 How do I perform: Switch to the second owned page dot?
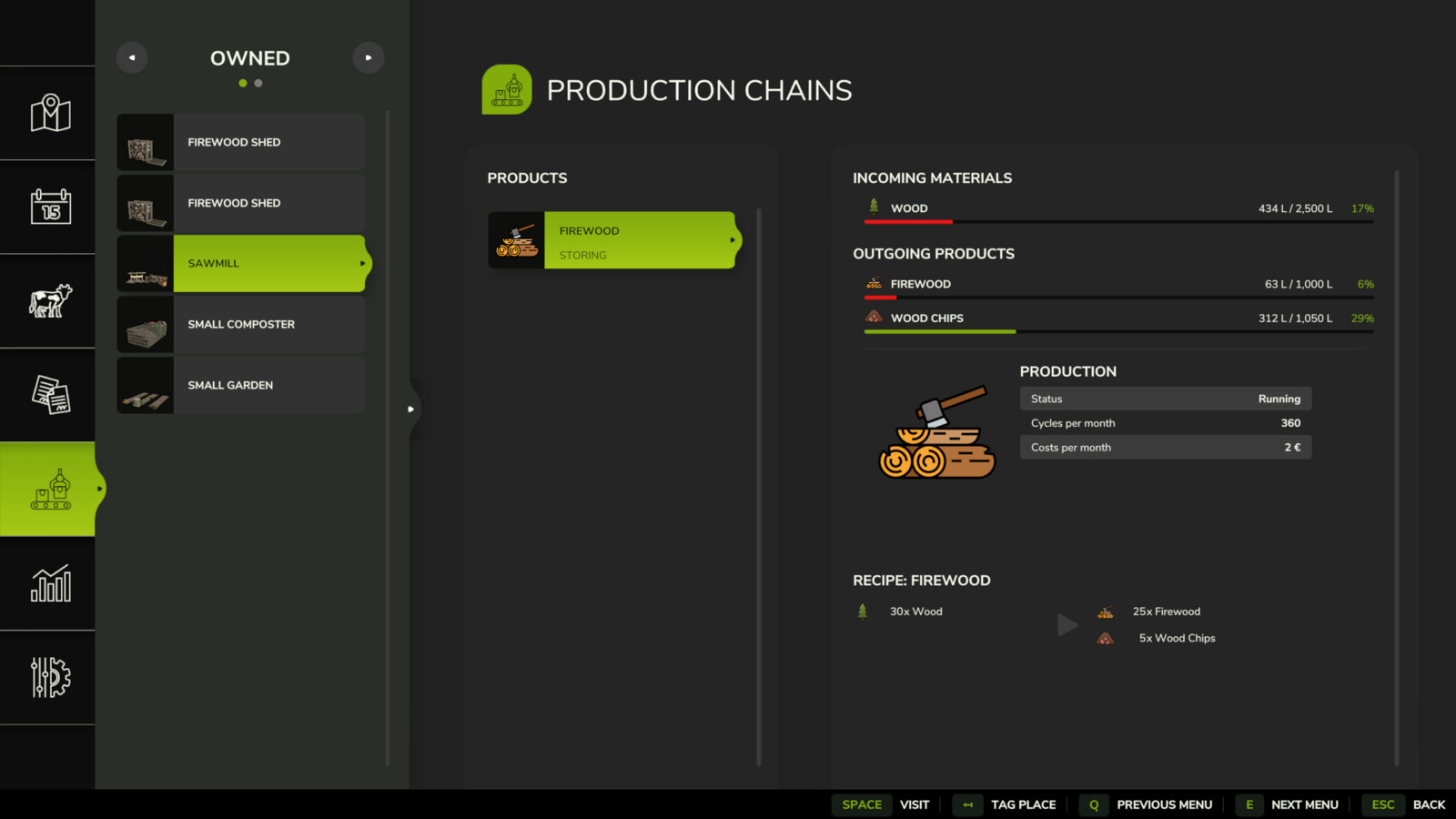pyautogui.click(x=258, y=83)
